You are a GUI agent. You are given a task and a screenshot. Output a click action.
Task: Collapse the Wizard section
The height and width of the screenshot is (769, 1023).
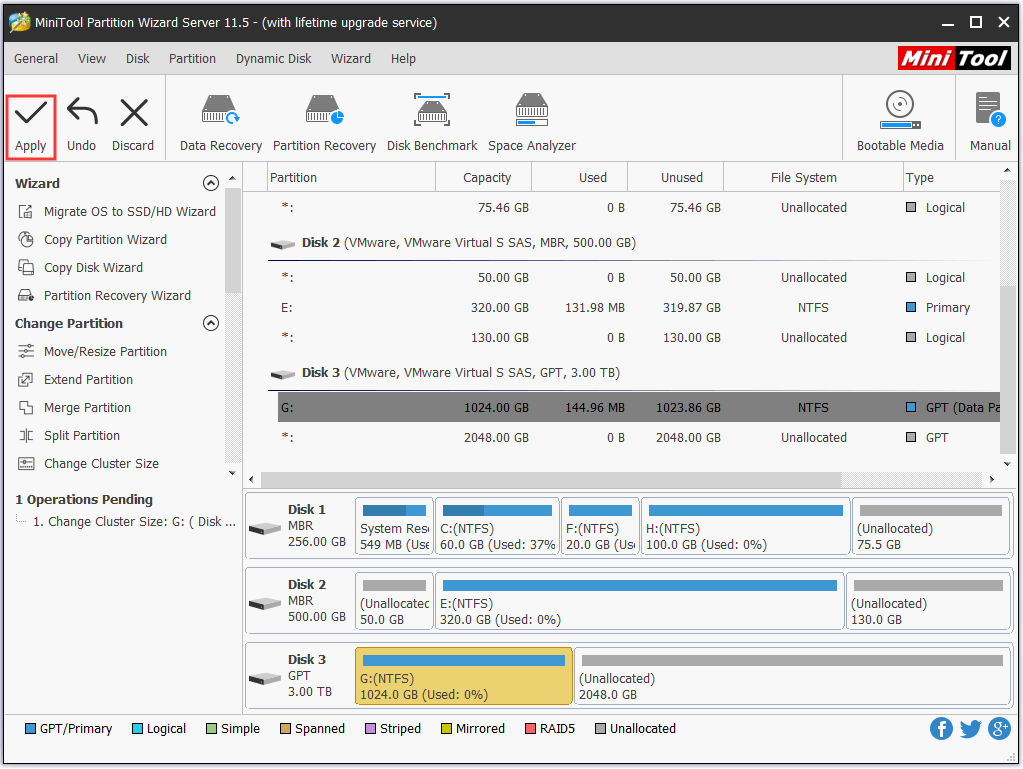tap(211, 183)
